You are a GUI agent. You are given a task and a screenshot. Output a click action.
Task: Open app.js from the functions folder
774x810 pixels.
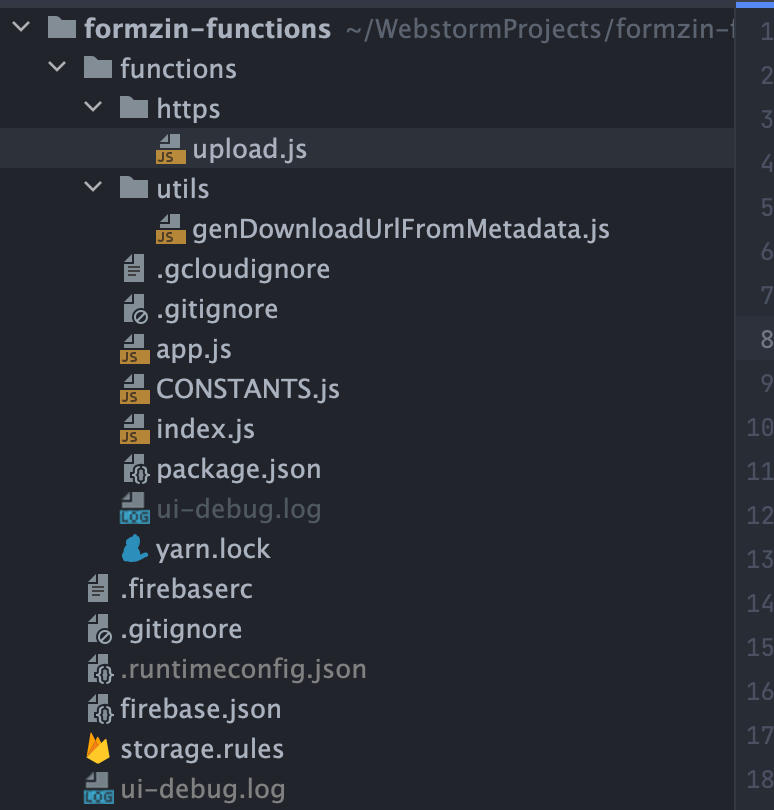pos(194,349)
